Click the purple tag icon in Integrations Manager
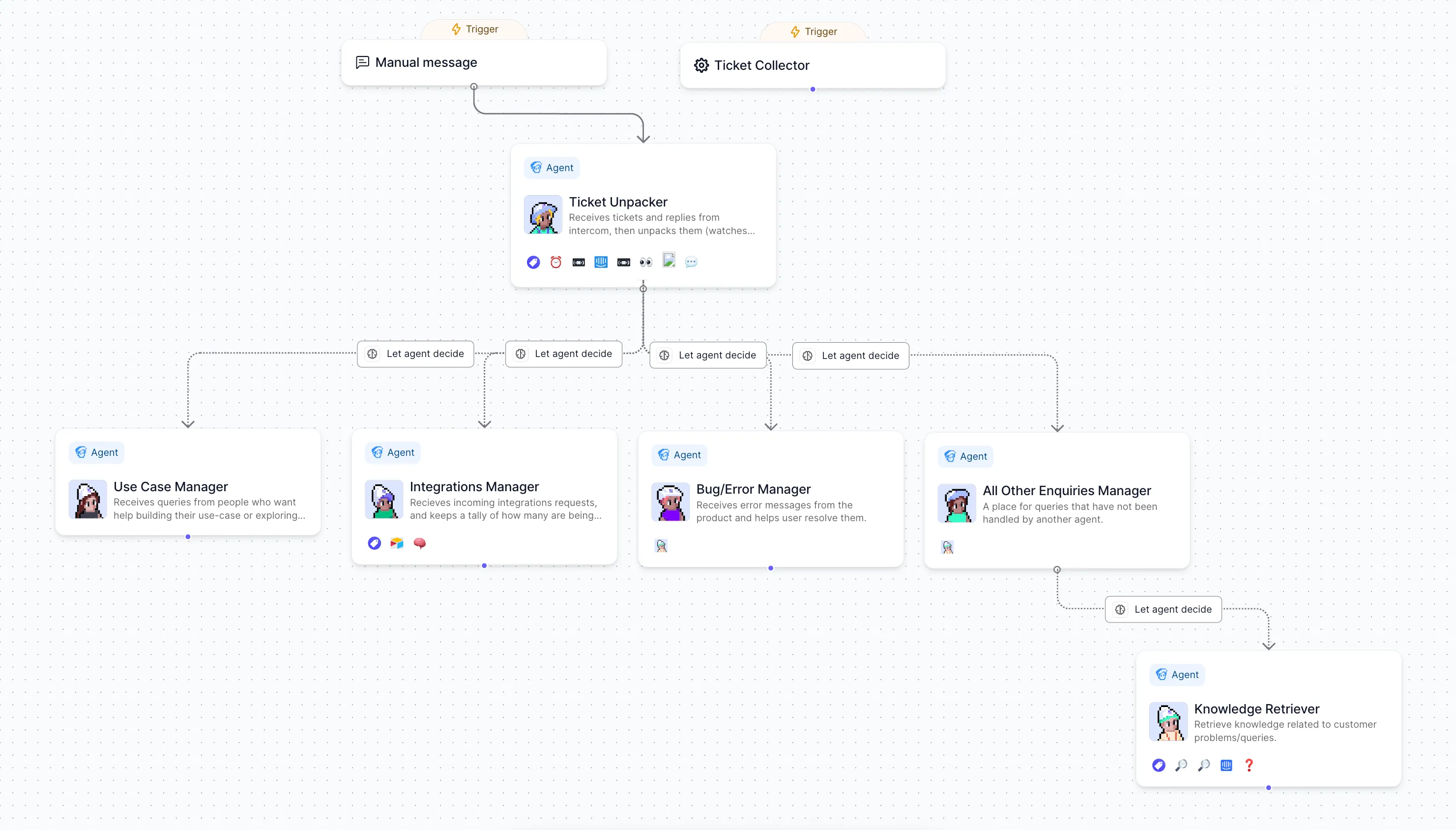Image resolution: width=1456 pixels, height=830 pixels. (375, 543)
